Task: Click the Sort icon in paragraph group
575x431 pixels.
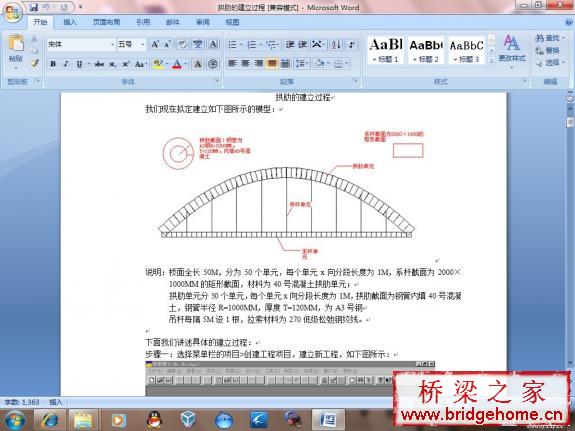Action: [336, 45]
